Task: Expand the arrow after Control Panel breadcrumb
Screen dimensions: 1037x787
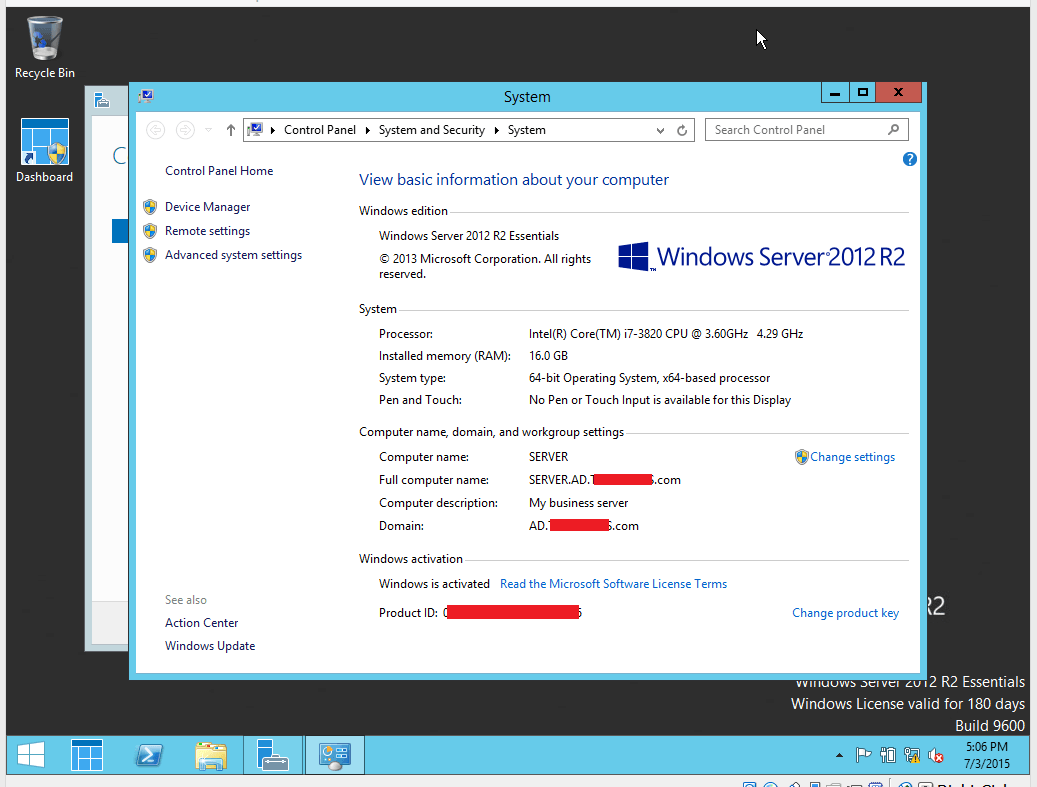Action: tap(368, 130)
